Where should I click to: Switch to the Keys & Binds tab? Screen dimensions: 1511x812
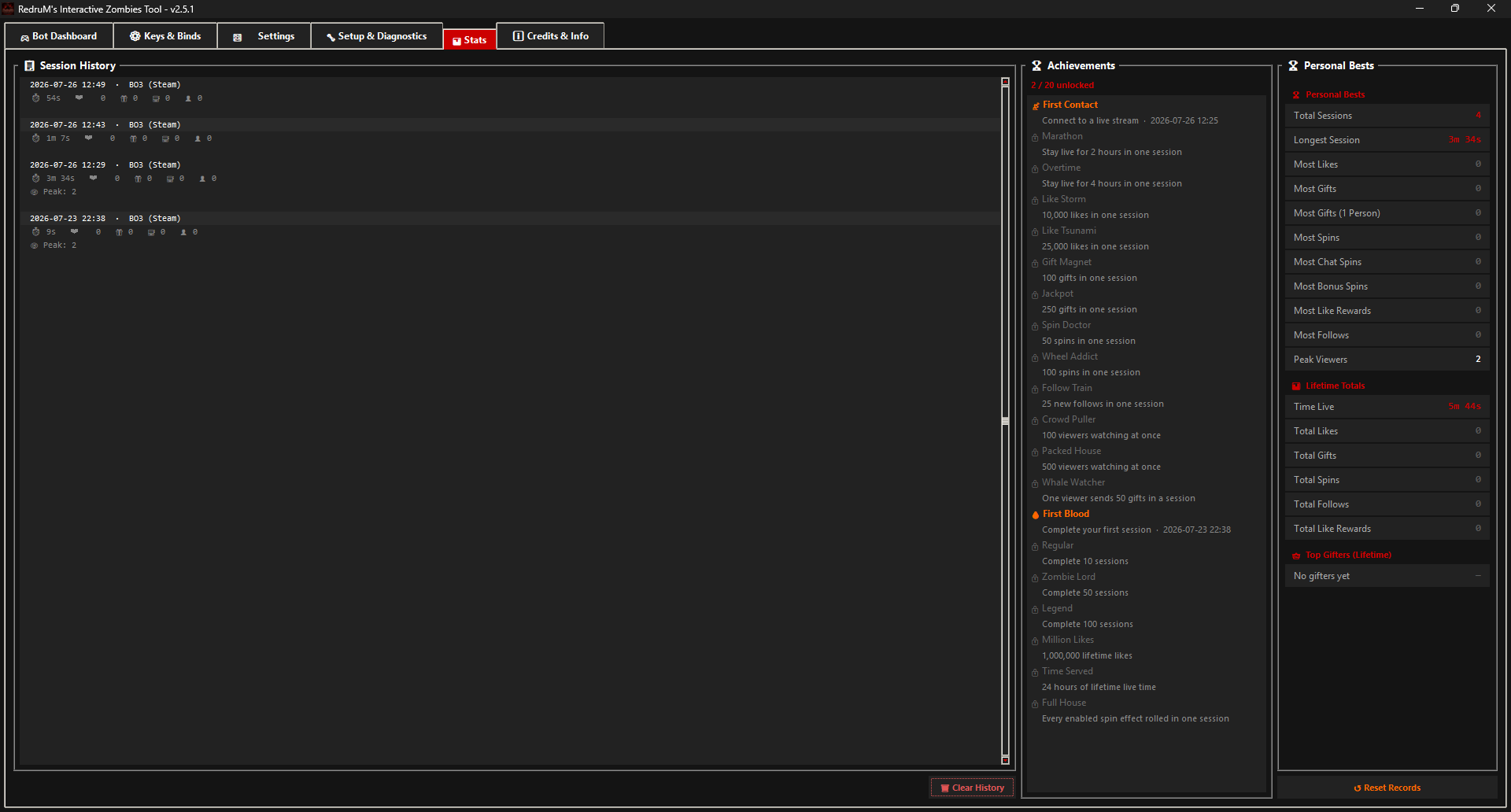tap(165, 36)
